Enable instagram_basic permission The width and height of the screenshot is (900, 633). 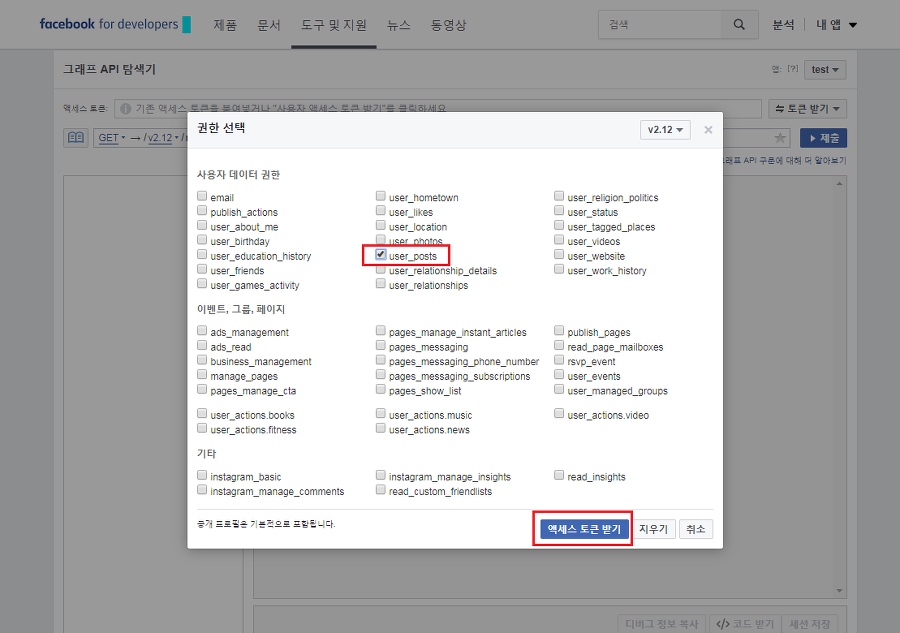(202, 475)
